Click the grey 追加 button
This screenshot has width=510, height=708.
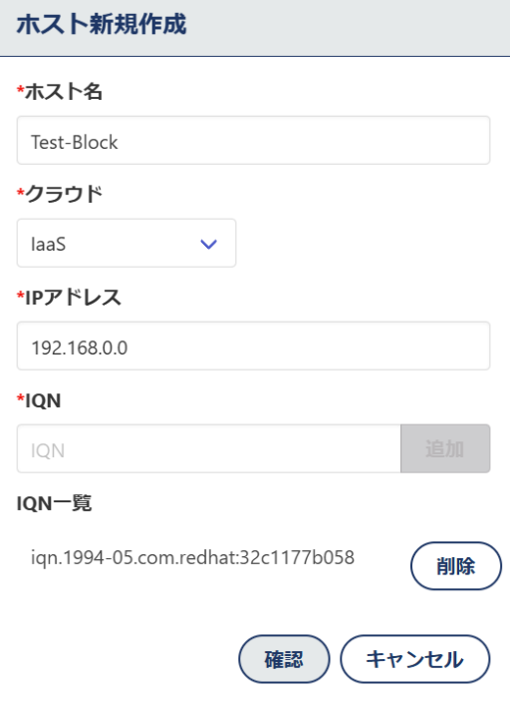point(445,449)
